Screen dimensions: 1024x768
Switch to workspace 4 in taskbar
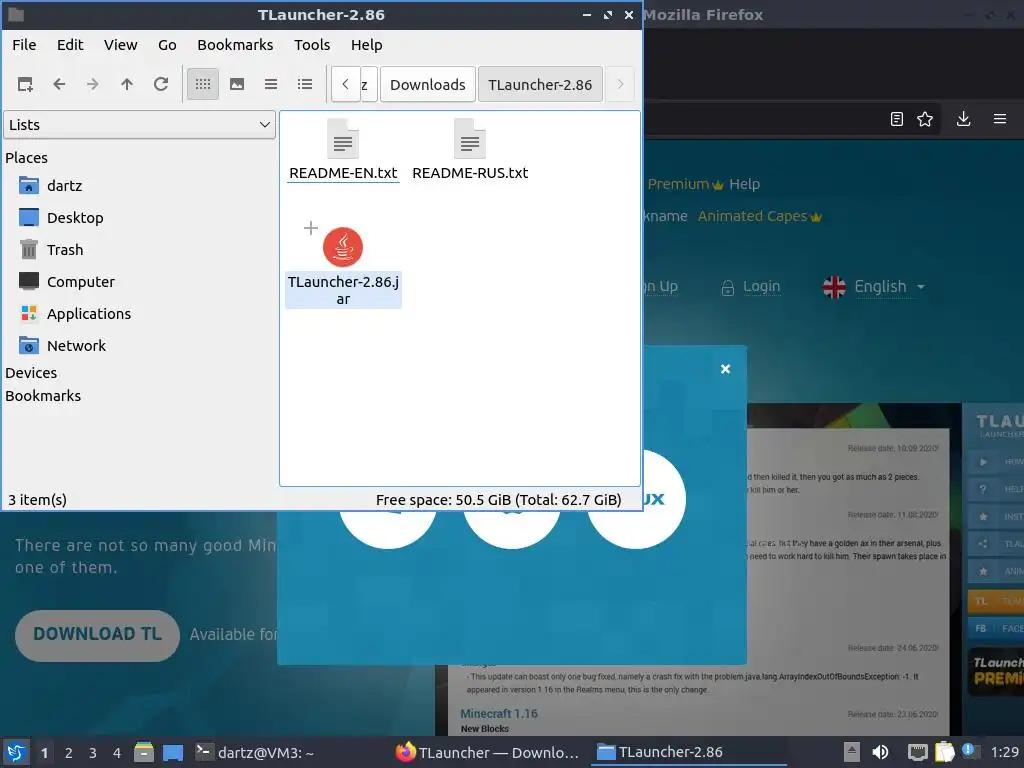tap(117, 753)
